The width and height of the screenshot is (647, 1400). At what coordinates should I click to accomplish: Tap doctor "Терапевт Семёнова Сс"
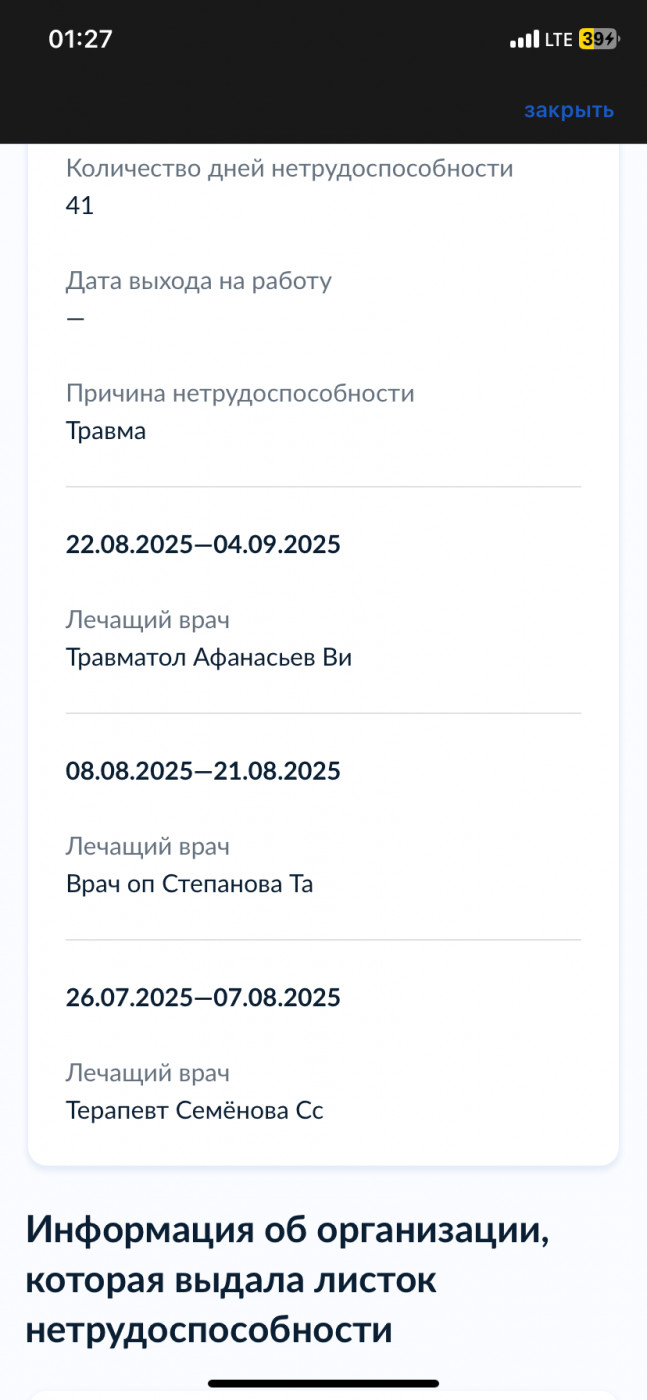click(195, 1111)
